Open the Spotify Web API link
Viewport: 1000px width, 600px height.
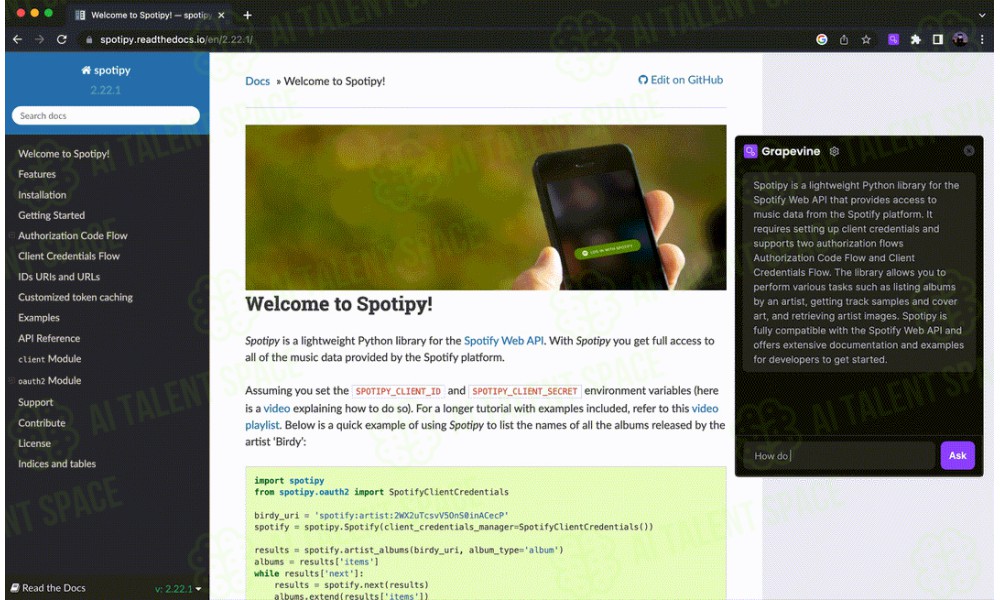(x=504, y=340)
